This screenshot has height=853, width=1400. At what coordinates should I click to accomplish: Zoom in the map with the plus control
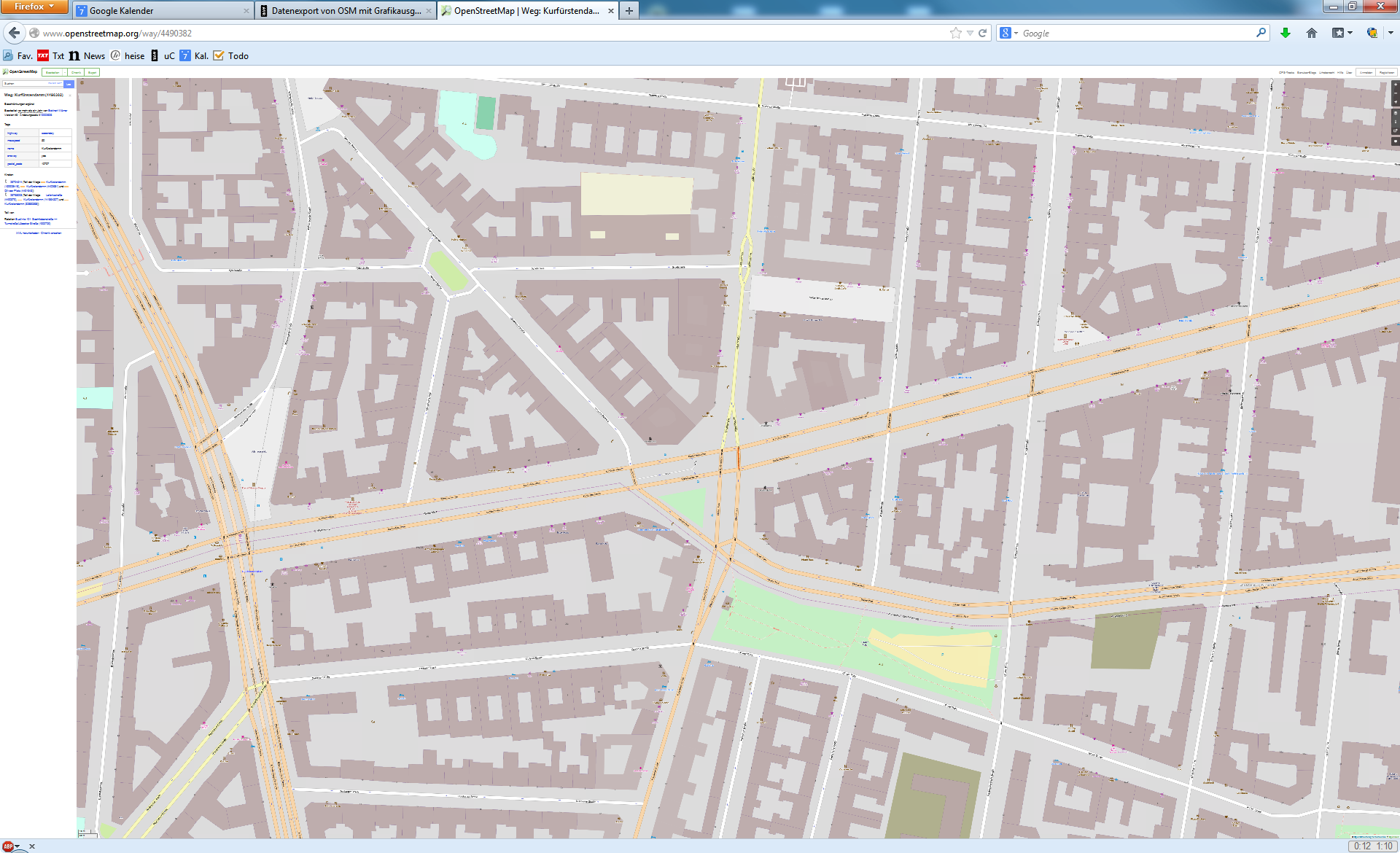pyautogui.click(x=1396, y=85)
